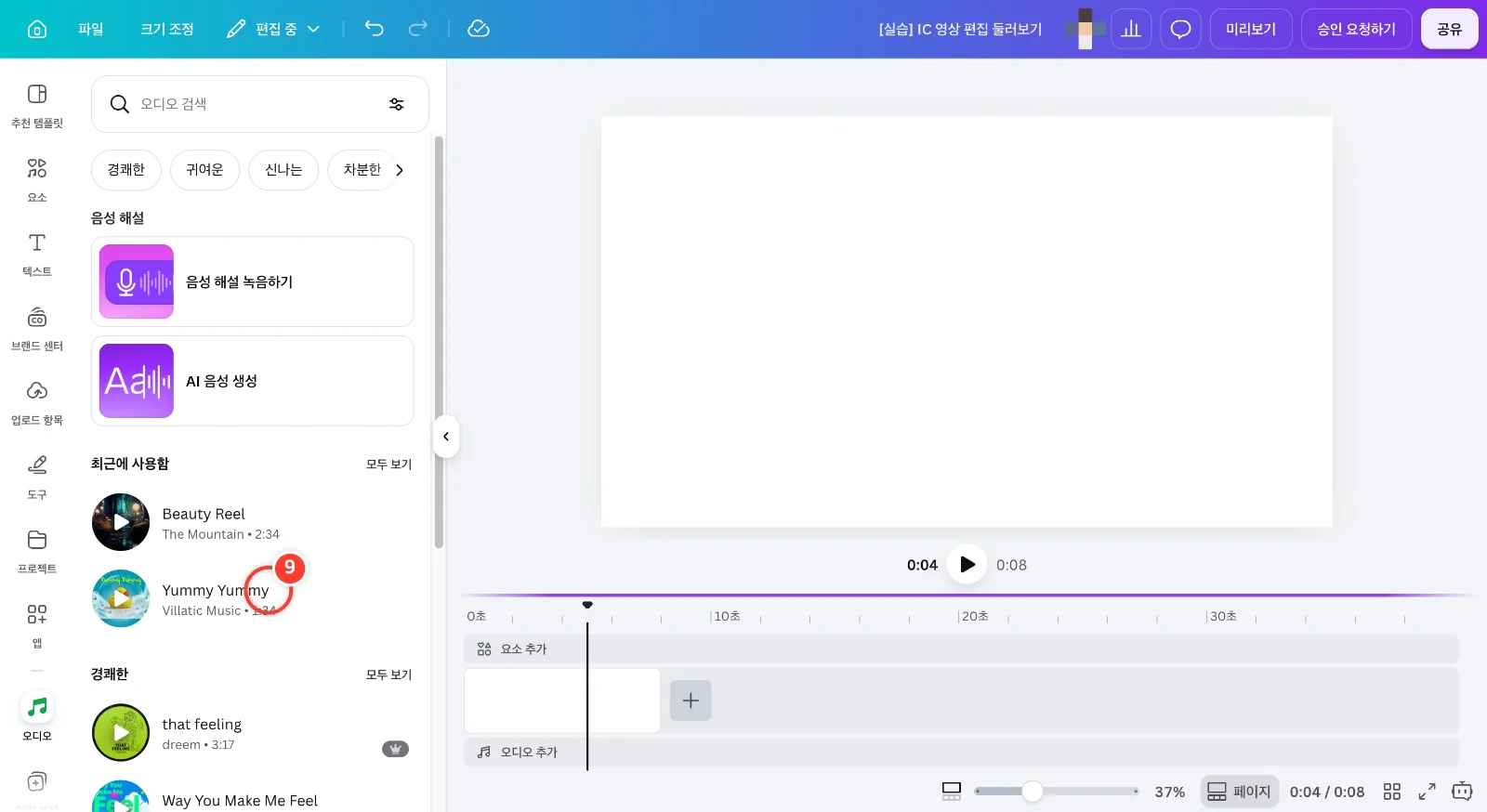
Task: Open grid view of pages
Action: tap(1391, 792)
